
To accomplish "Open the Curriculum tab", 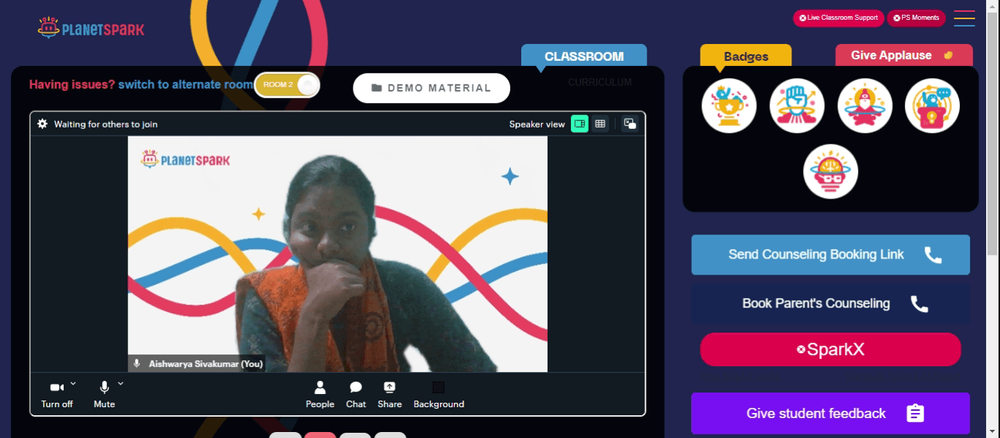I will click(x=599, y=82).
